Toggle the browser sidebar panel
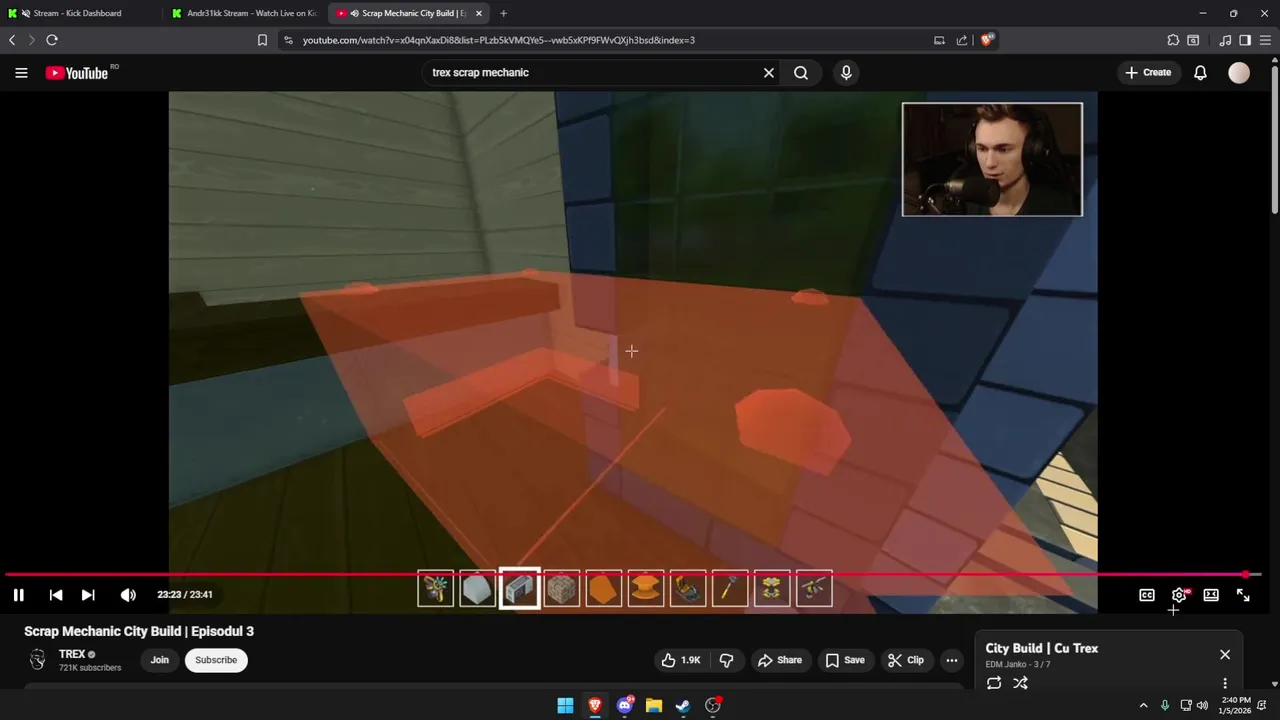The image size is (1280, 720). (1245, 40)
